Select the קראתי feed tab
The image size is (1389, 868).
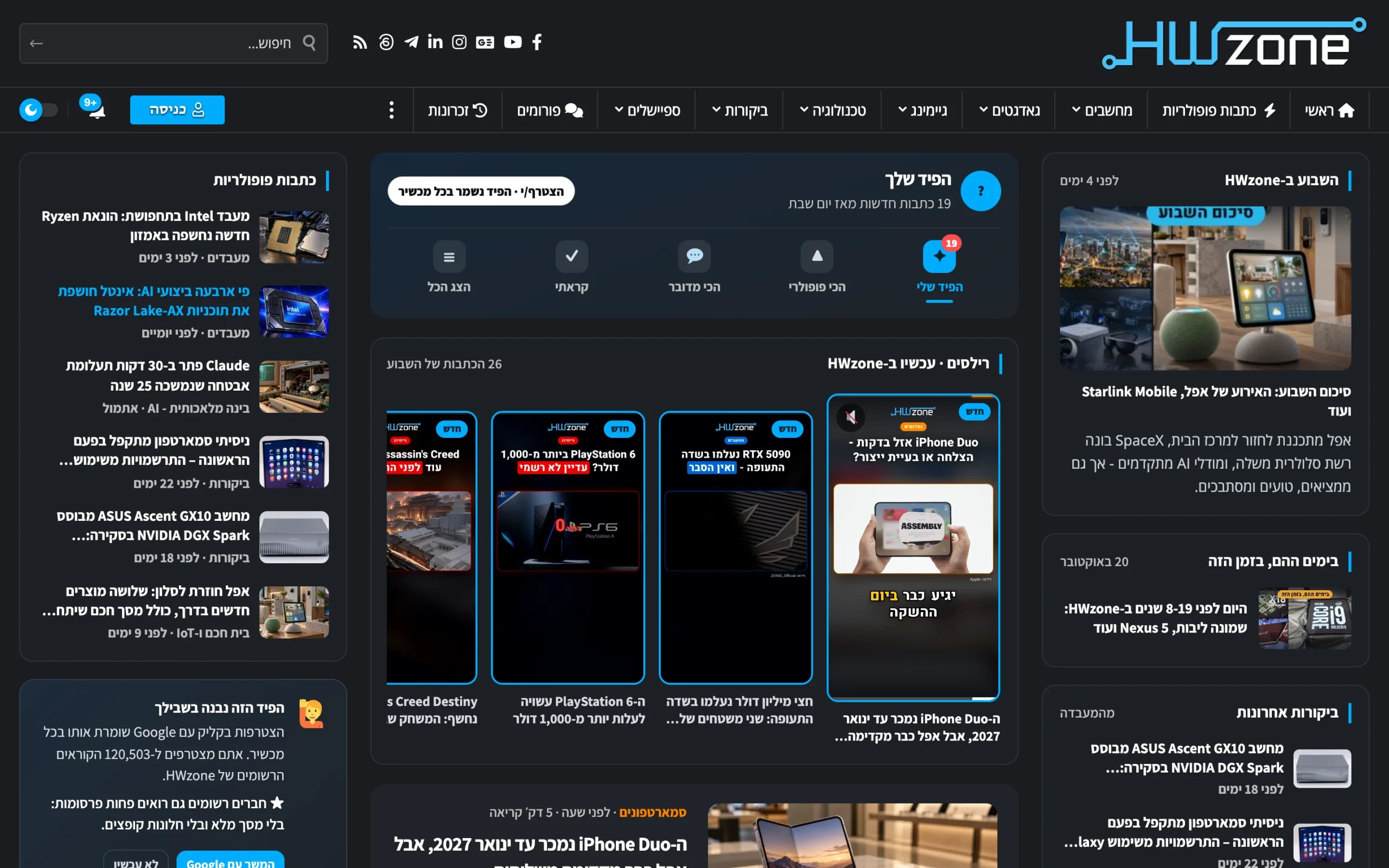point(572,267)
